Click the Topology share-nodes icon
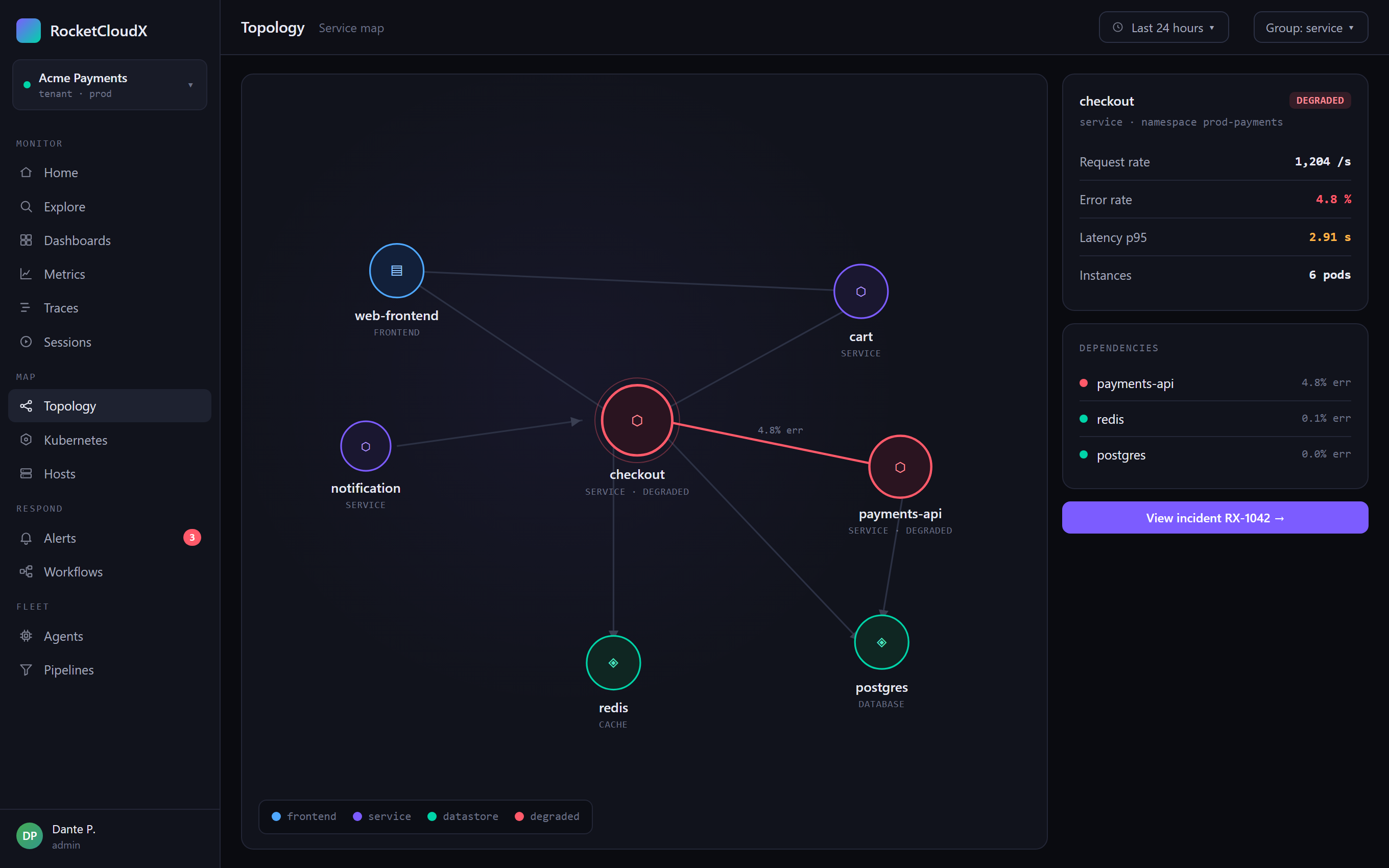The image size is (1389, 868). point(26,406)
